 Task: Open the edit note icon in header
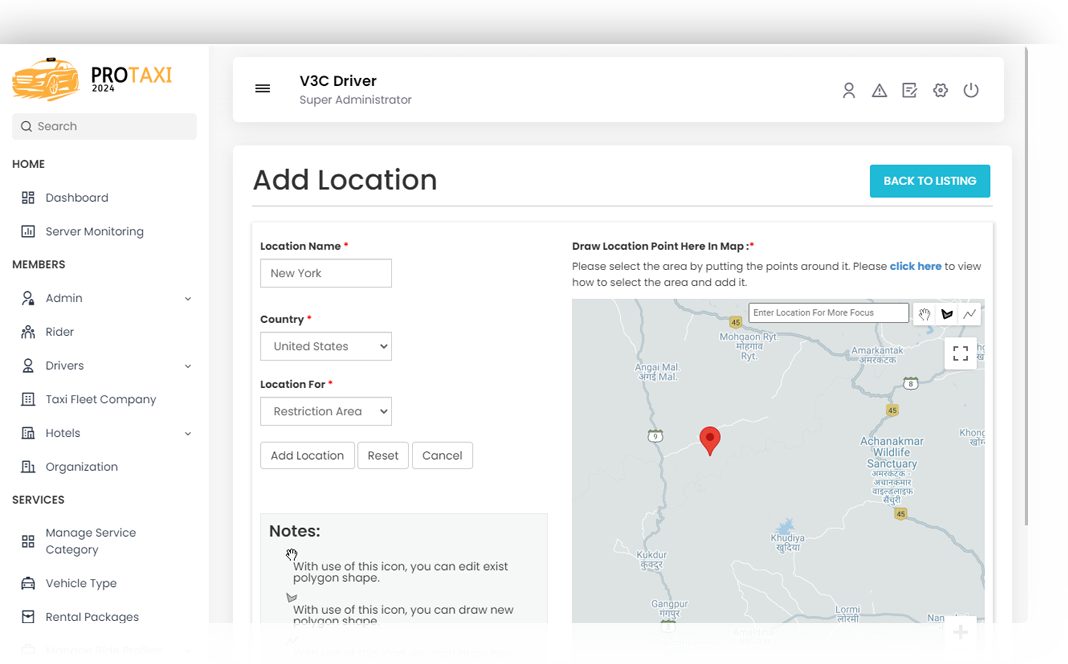pyautogui.click(x=909, y=91)
